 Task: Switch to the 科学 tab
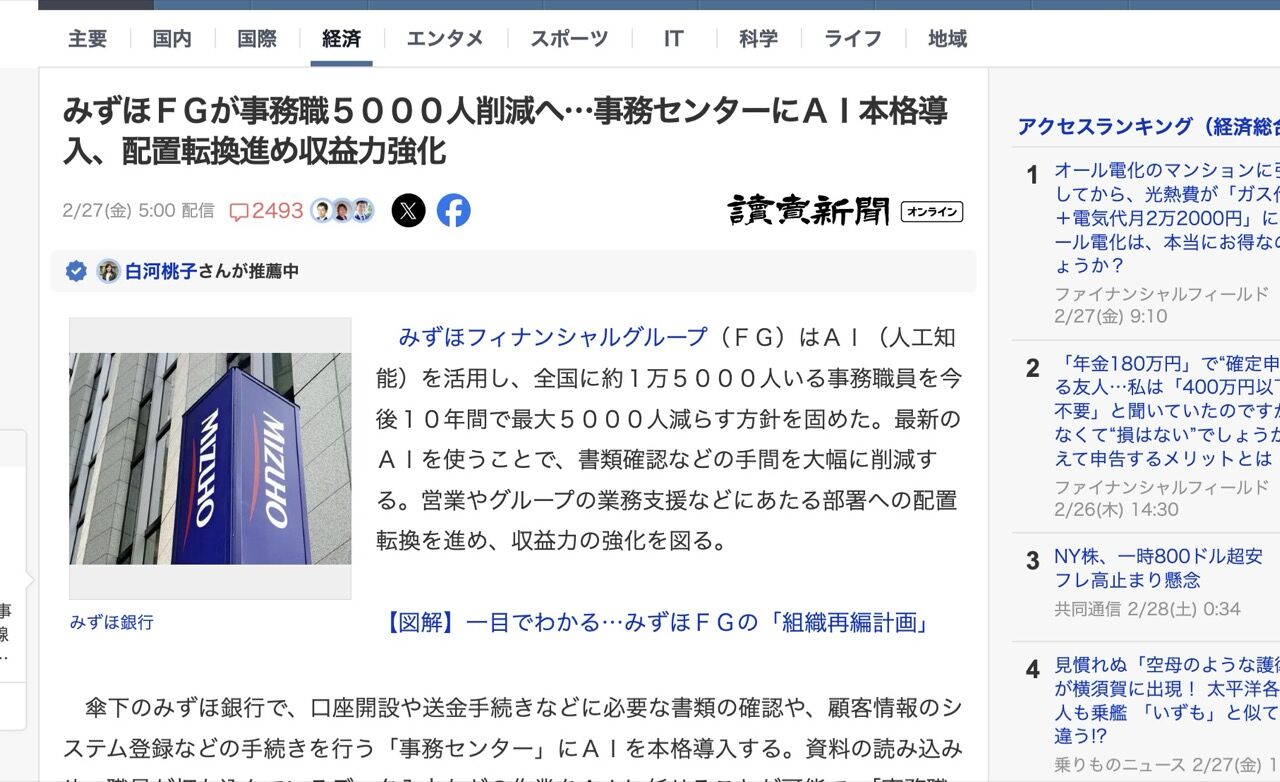758,39
